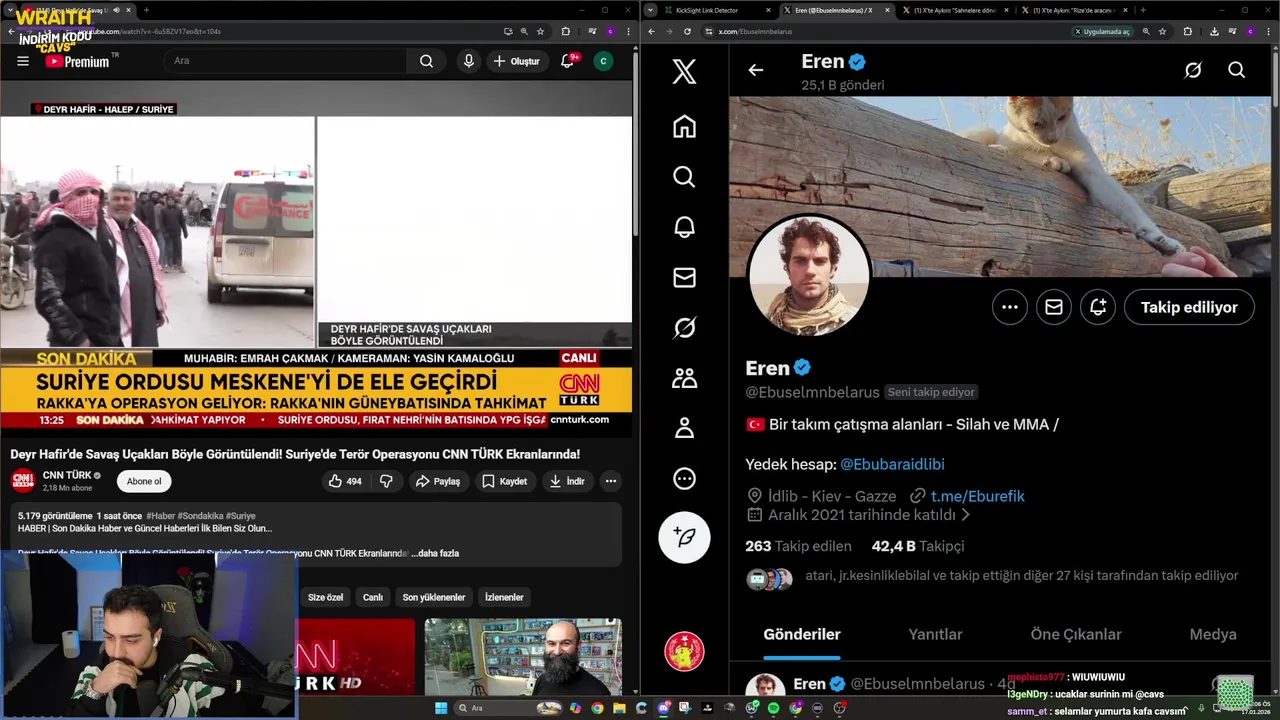Image resolution: width=1280 pixels, height=720 pixels.
Task: Send a message to Eren
Action: click(1054, 307)
